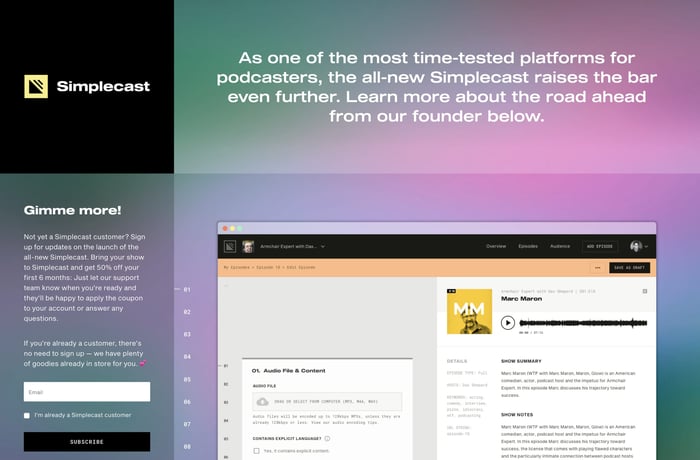700x460 pixels.
Task: Click the 01. Audio File & Content heading
Action: click(x=288, y=371)
